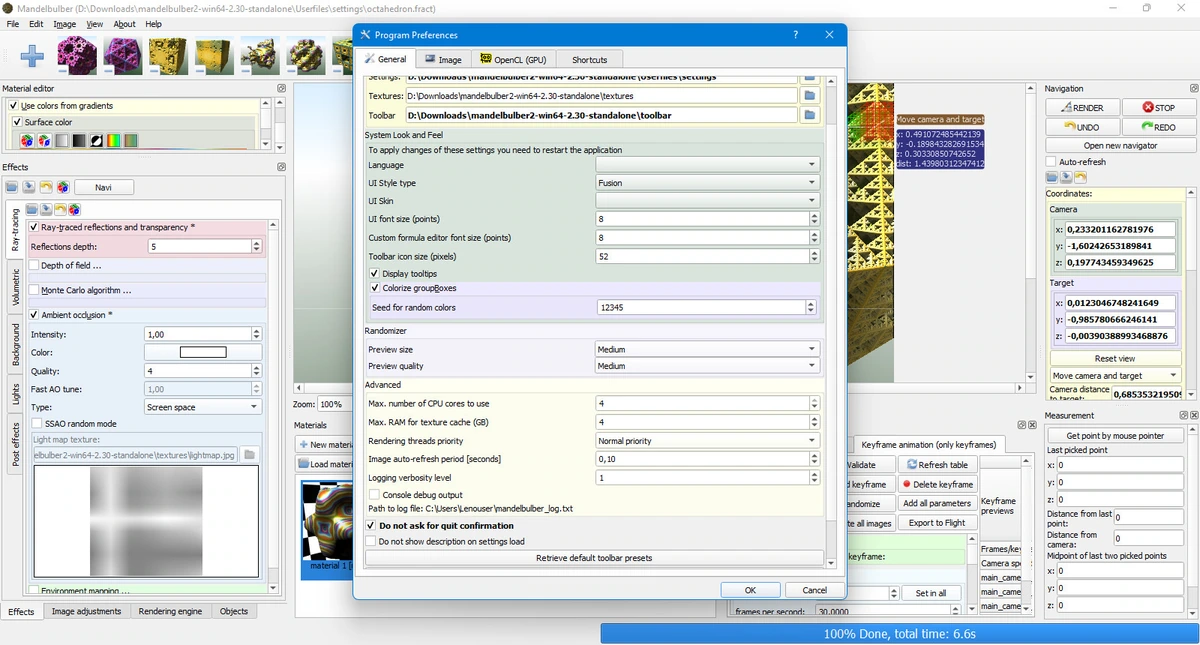This screenshot has width=1200, height=645.
Task: Browse for Toolbar folder icon
Action: pos(810,115)
